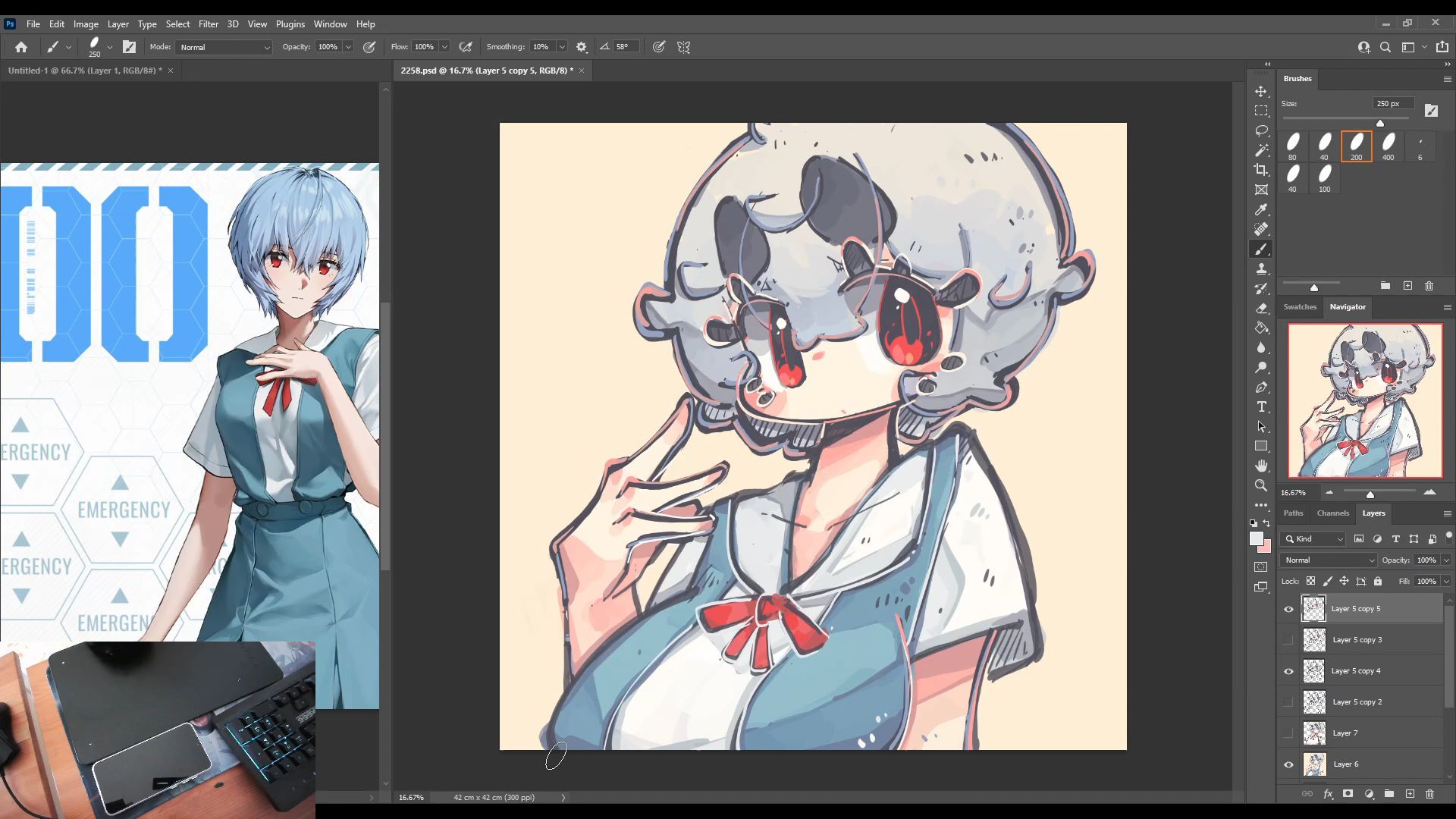Delete layer trash button in Layers panel
Screen dimensions: 1456x819
[x=1429, y=794]
